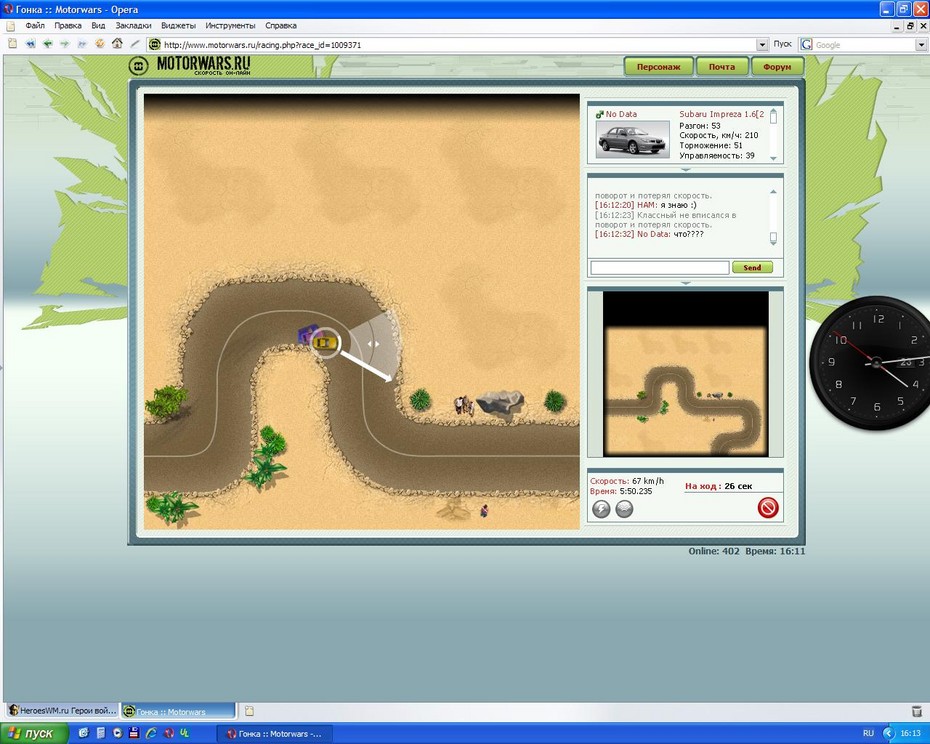Open the Google search engine dropdown
This screenshot has width=930, height=744.
pos(921,45)
